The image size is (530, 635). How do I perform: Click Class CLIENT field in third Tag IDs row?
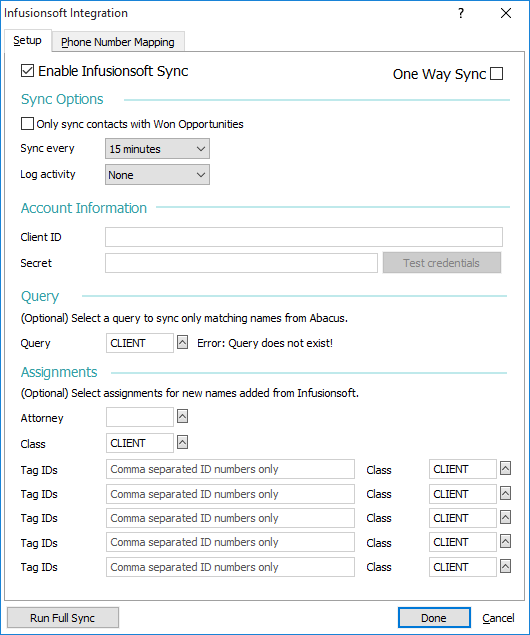pos(463,518)
